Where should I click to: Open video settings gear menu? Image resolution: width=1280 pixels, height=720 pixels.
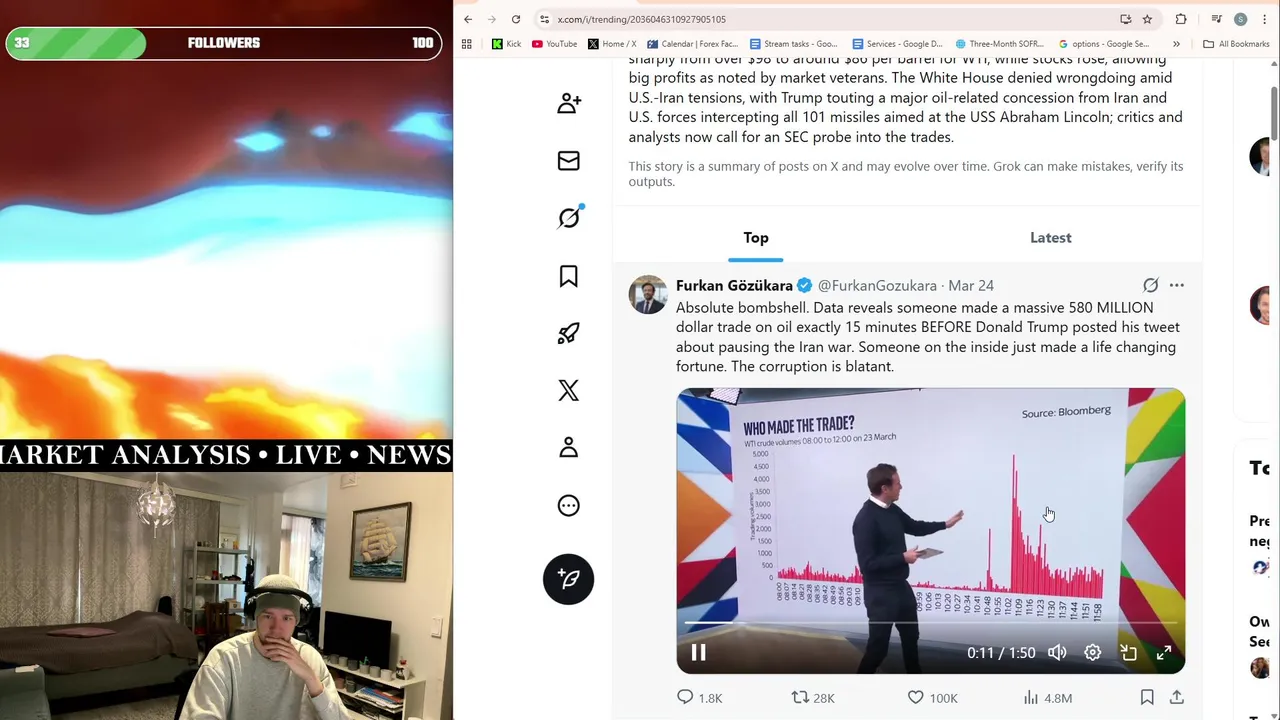pos(1093,653)
